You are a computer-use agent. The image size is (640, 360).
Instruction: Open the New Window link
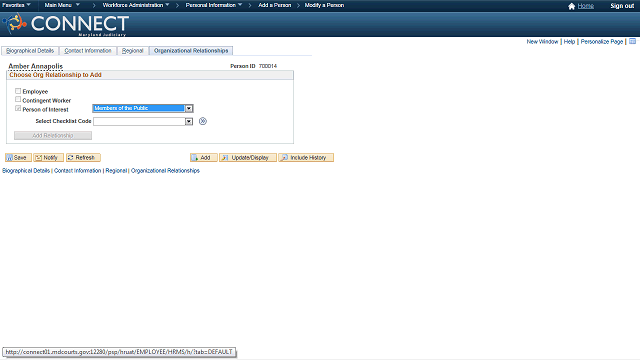pos(542,42)
